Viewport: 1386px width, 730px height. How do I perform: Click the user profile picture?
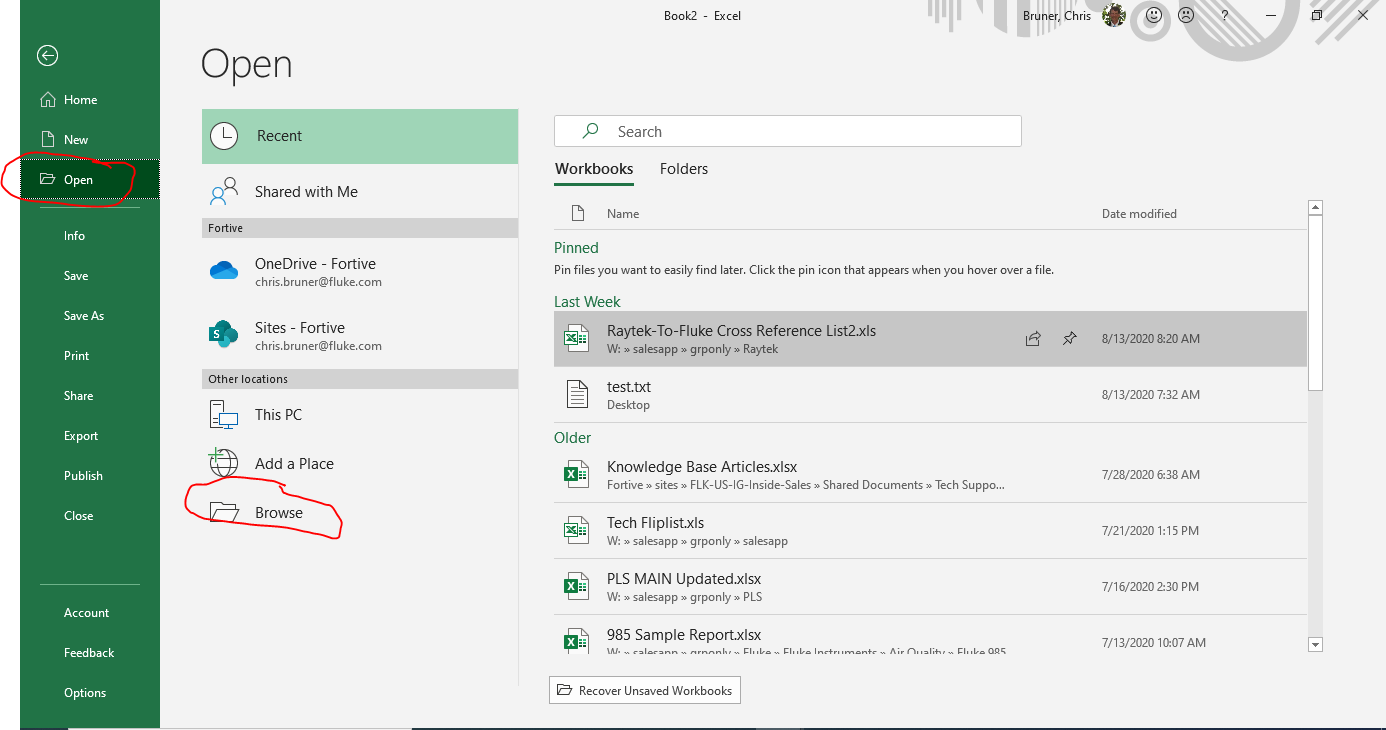[1114, 16]
